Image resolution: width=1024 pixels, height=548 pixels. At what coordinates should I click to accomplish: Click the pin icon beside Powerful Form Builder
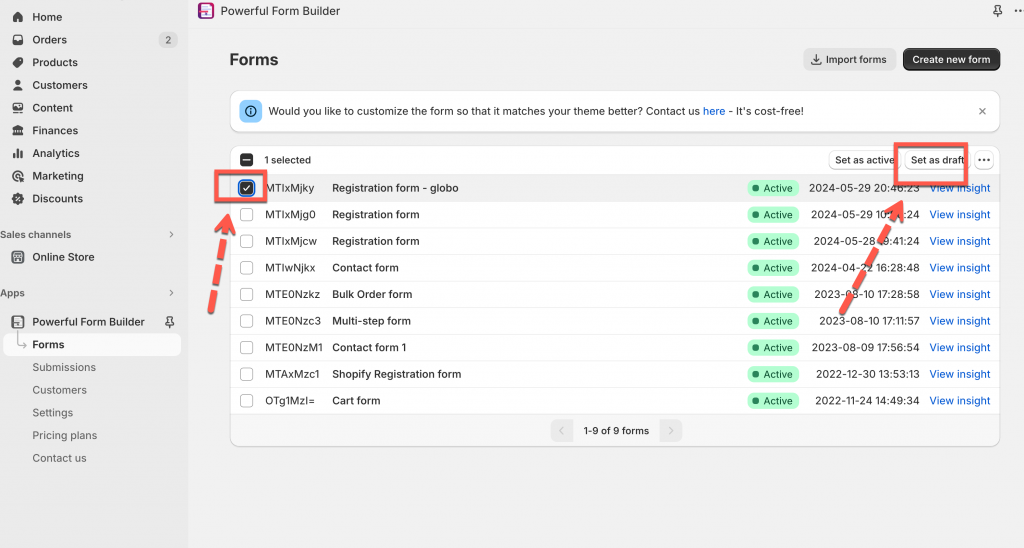coord(169,322)
